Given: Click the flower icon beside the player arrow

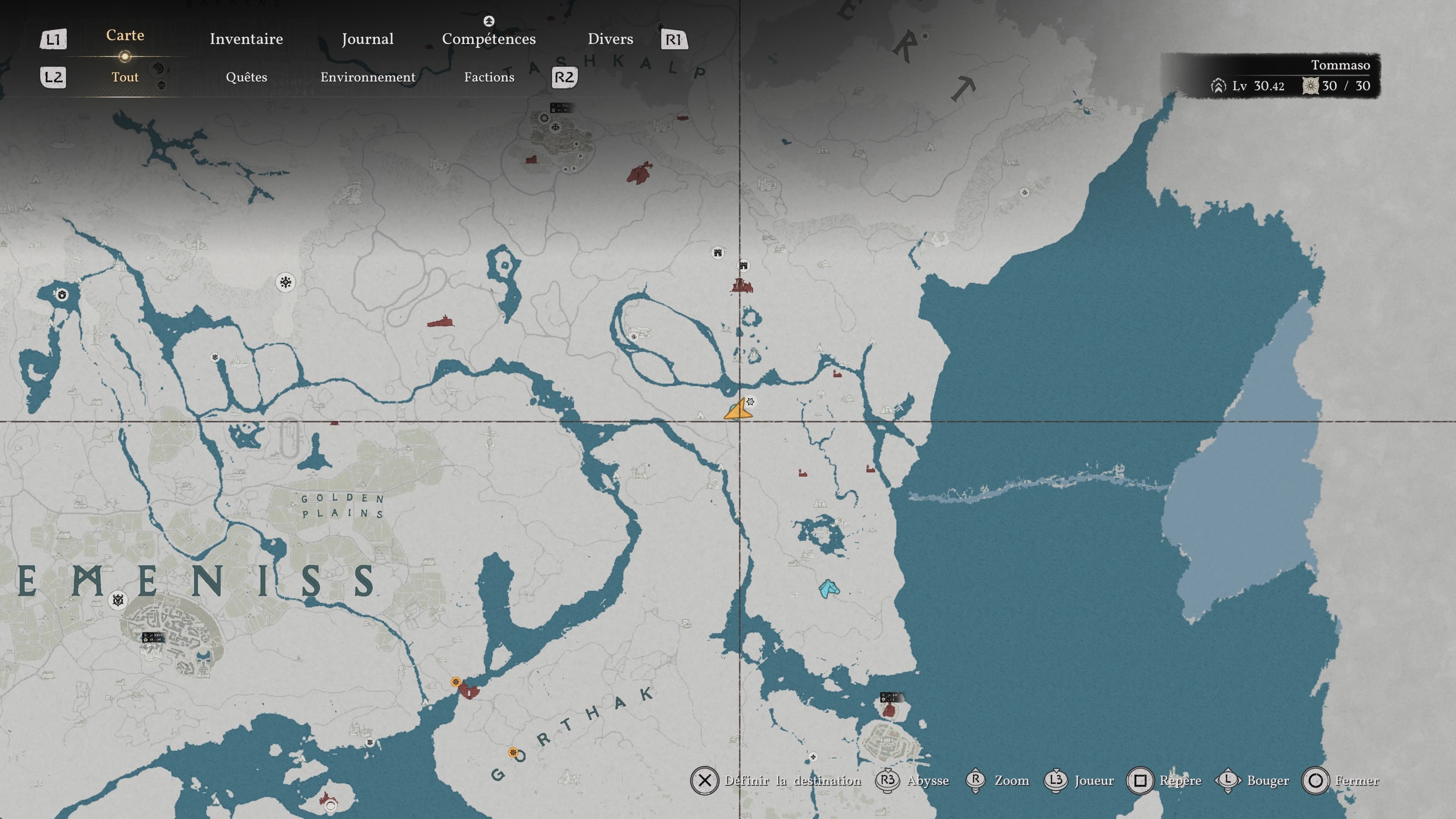Looking at the screenshot, I should [750, 401].
